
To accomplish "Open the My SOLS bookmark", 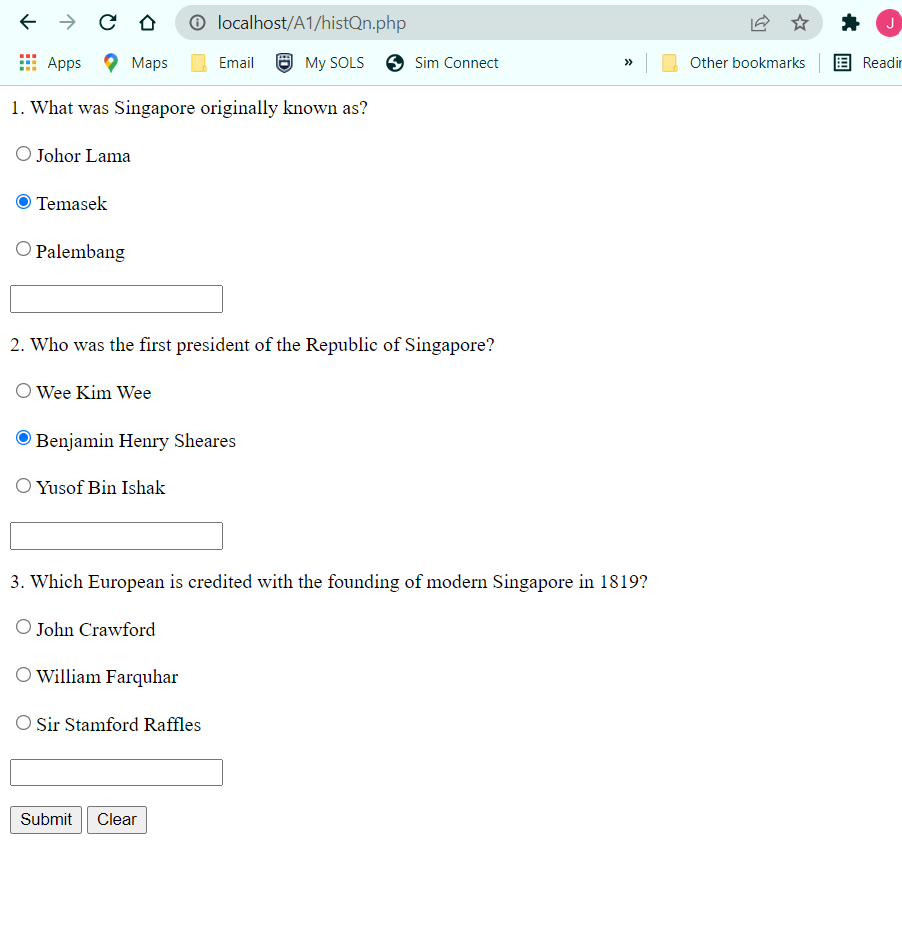I will 320,62.
